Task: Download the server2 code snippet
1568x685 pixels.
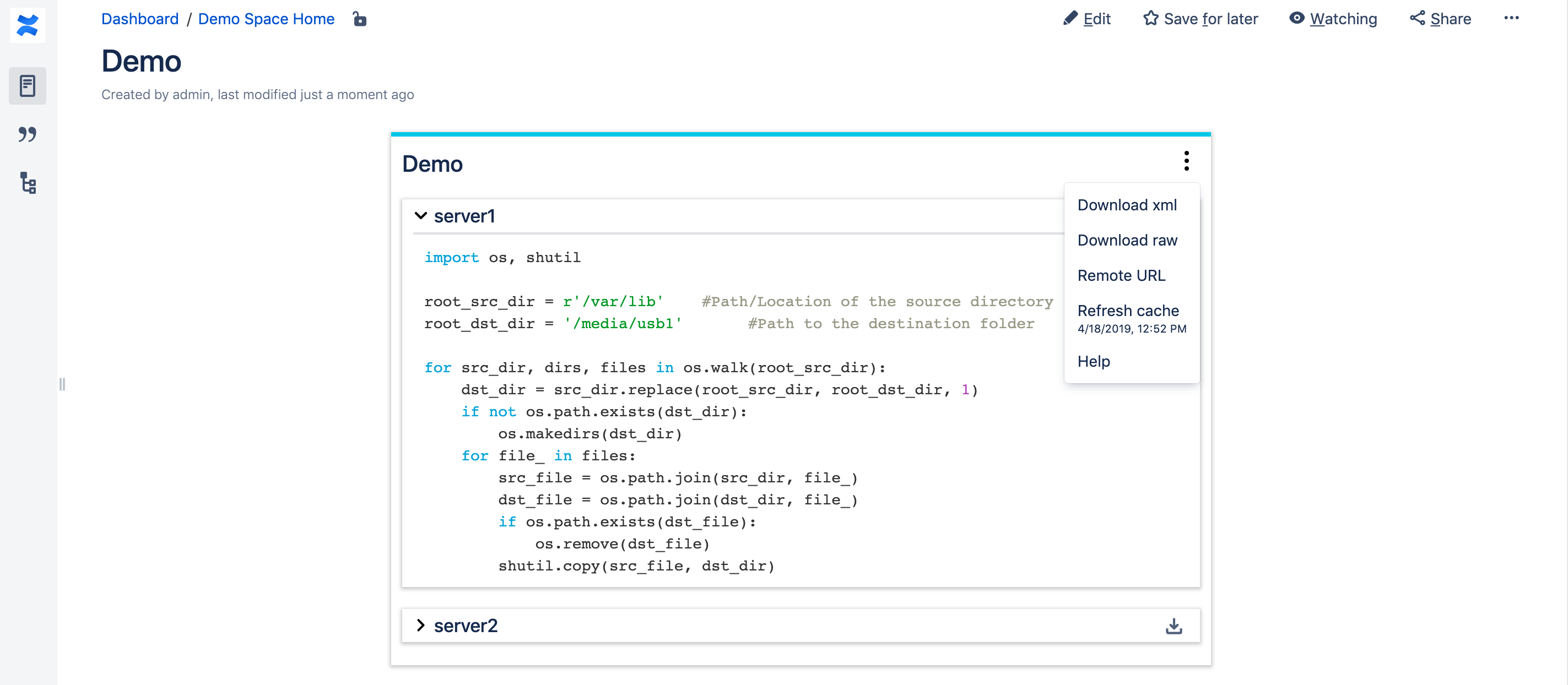Action: click(x=1174, y=626)
